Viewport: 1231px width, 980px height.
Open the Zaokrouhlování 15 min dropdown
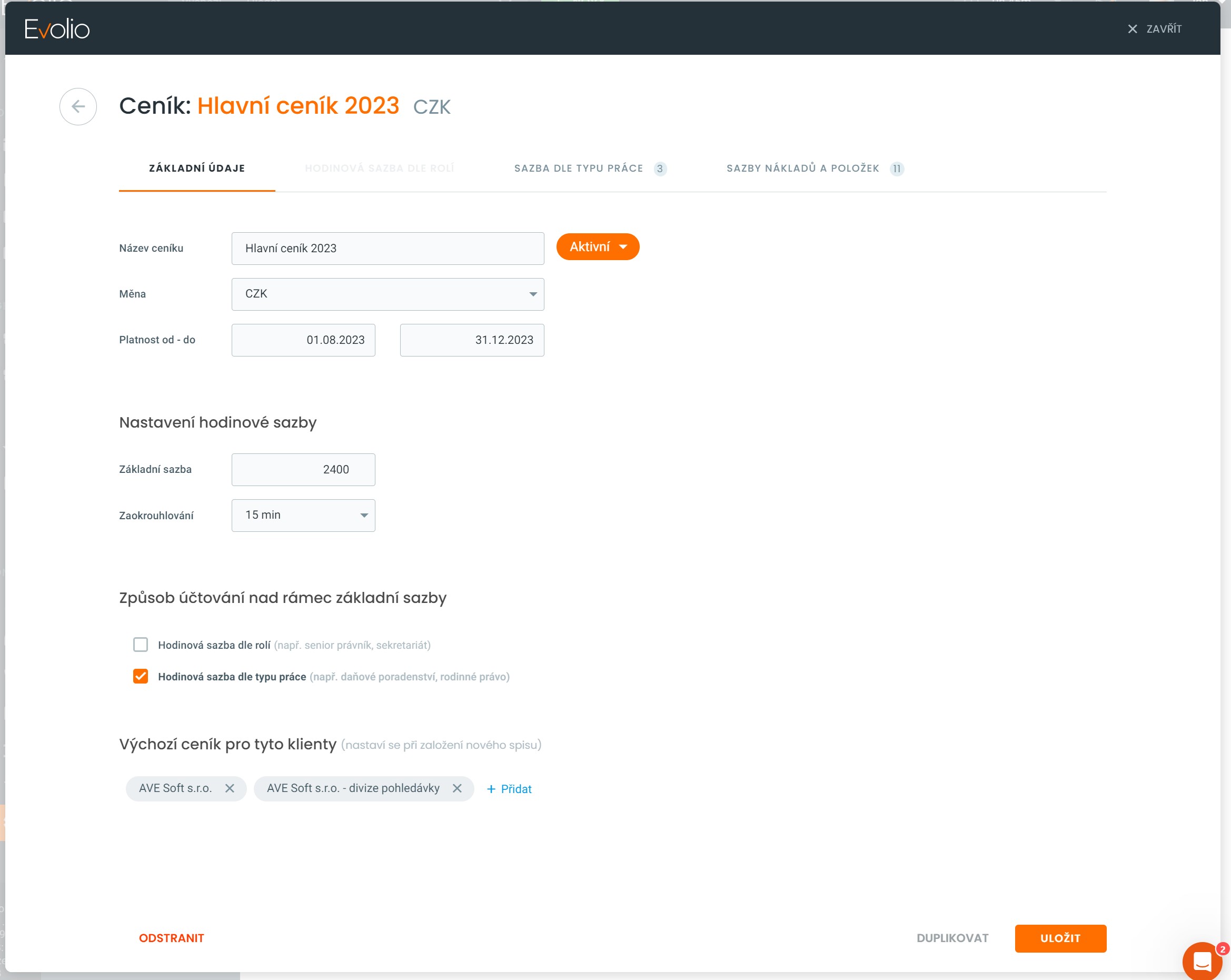[x=303, y=515]
